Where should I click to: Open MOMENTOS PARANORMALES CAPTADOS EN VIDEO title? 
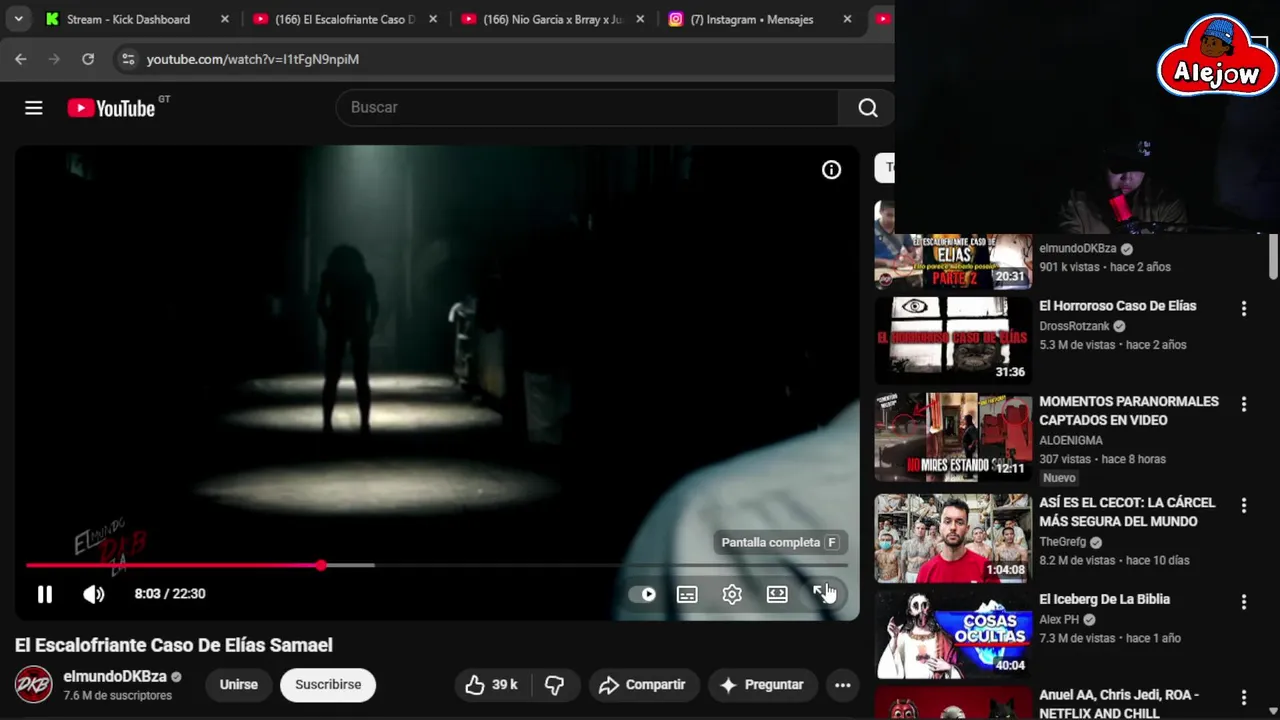coord(1129,411)
